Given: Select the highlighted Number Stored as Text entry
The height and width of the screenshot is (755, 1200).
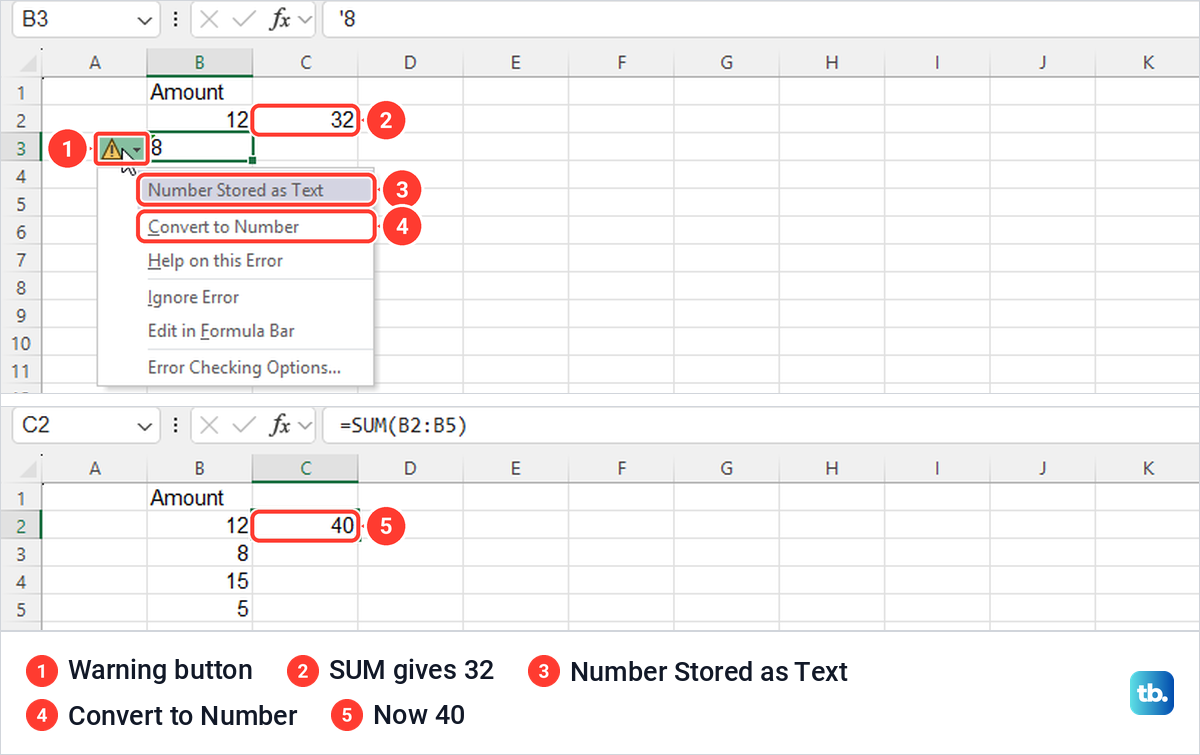Looking at the screenshot, I should [256, 190].
